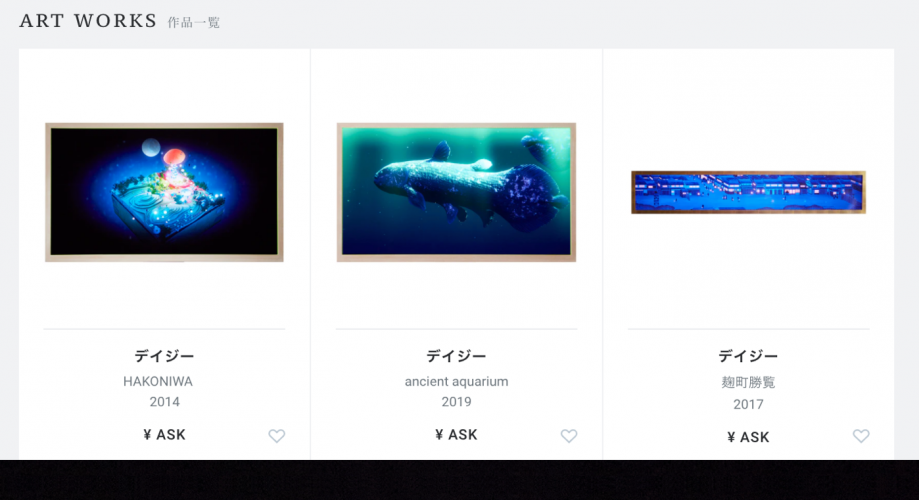
Task: Click year 2014 under HAKONIWA
Action: pyautogui.click(x=164, y=402)
